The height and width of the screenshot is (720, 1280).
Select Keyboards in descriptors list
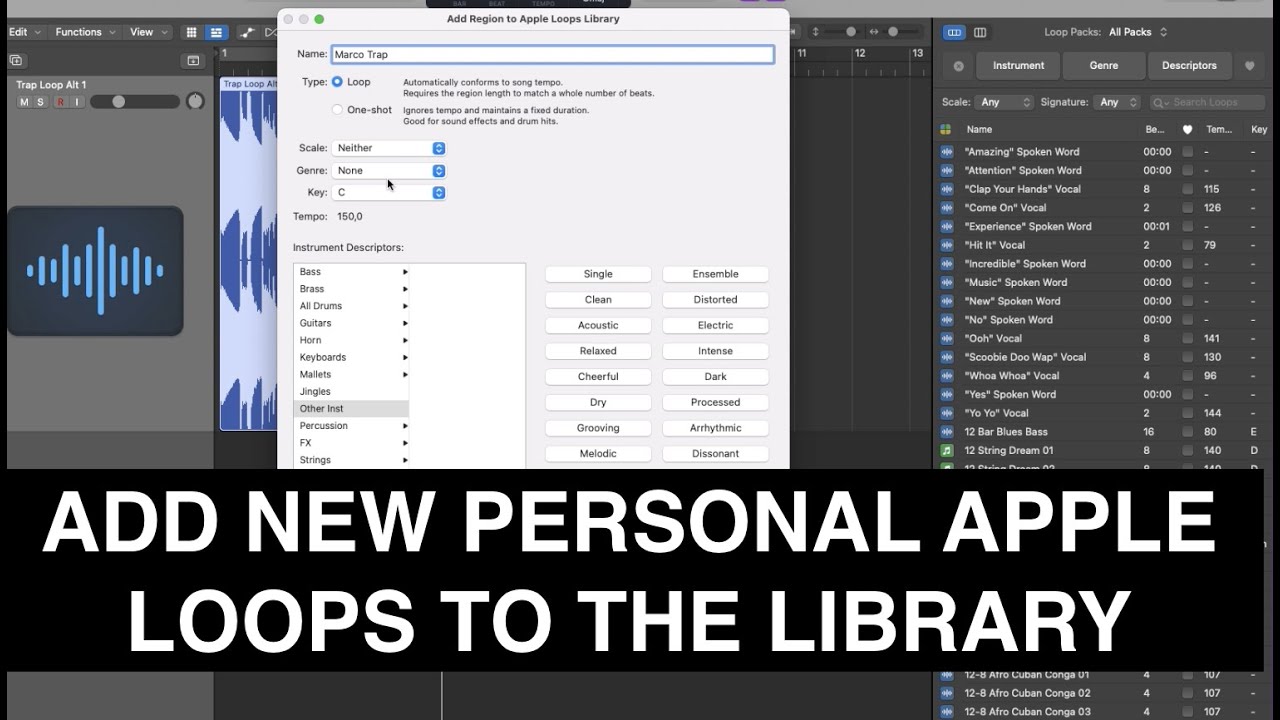(x=351, y=357)
